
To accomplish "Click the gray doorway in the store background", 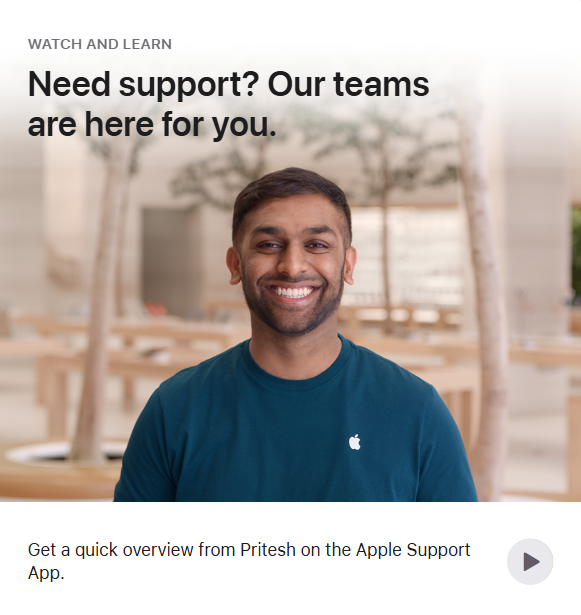I will point(171,261).
